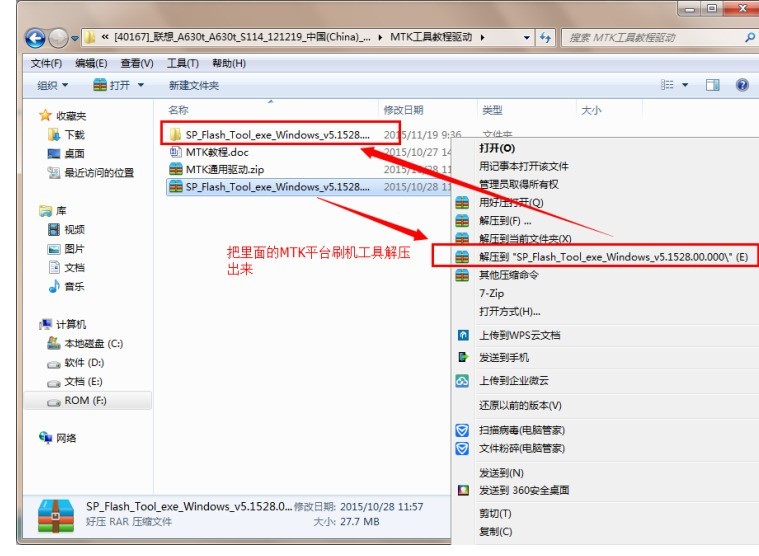Screen dimensions: 759x556
Task: Click the refresh button beside the address bar
Action: (x=546, y=37)
